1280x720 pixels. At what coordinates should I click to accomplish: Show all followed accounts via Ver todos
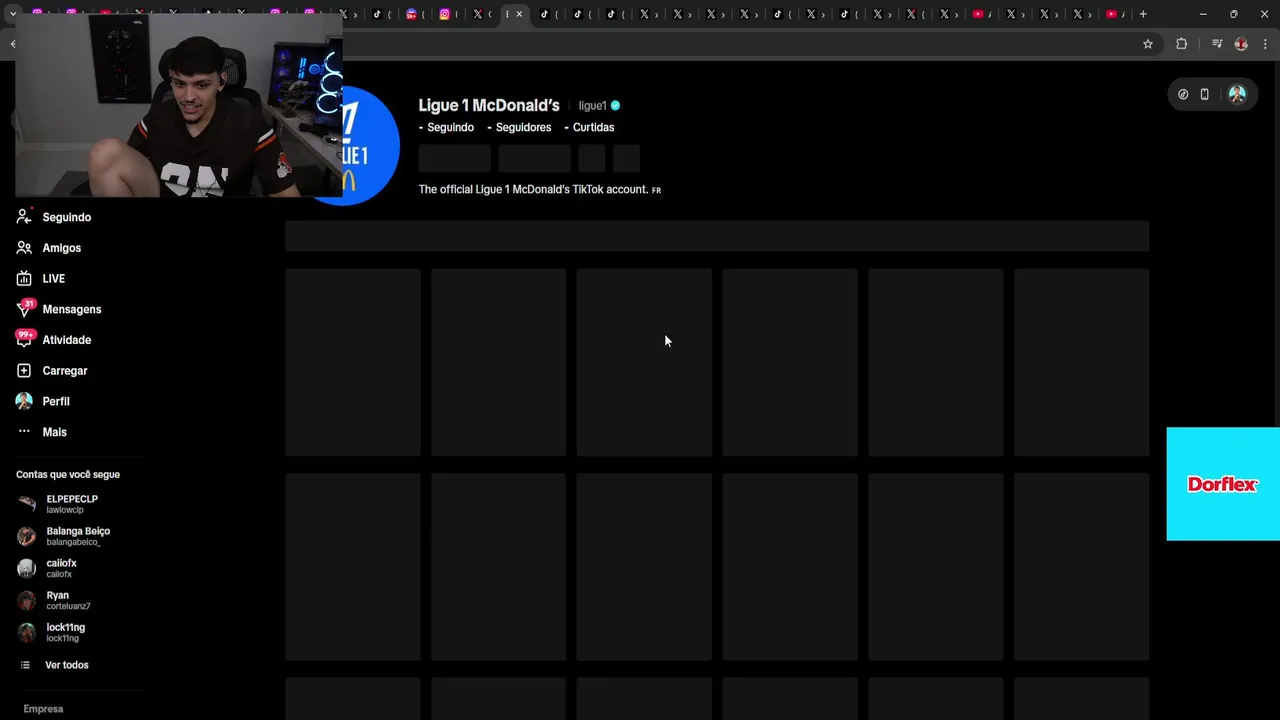tap(66, 665)
